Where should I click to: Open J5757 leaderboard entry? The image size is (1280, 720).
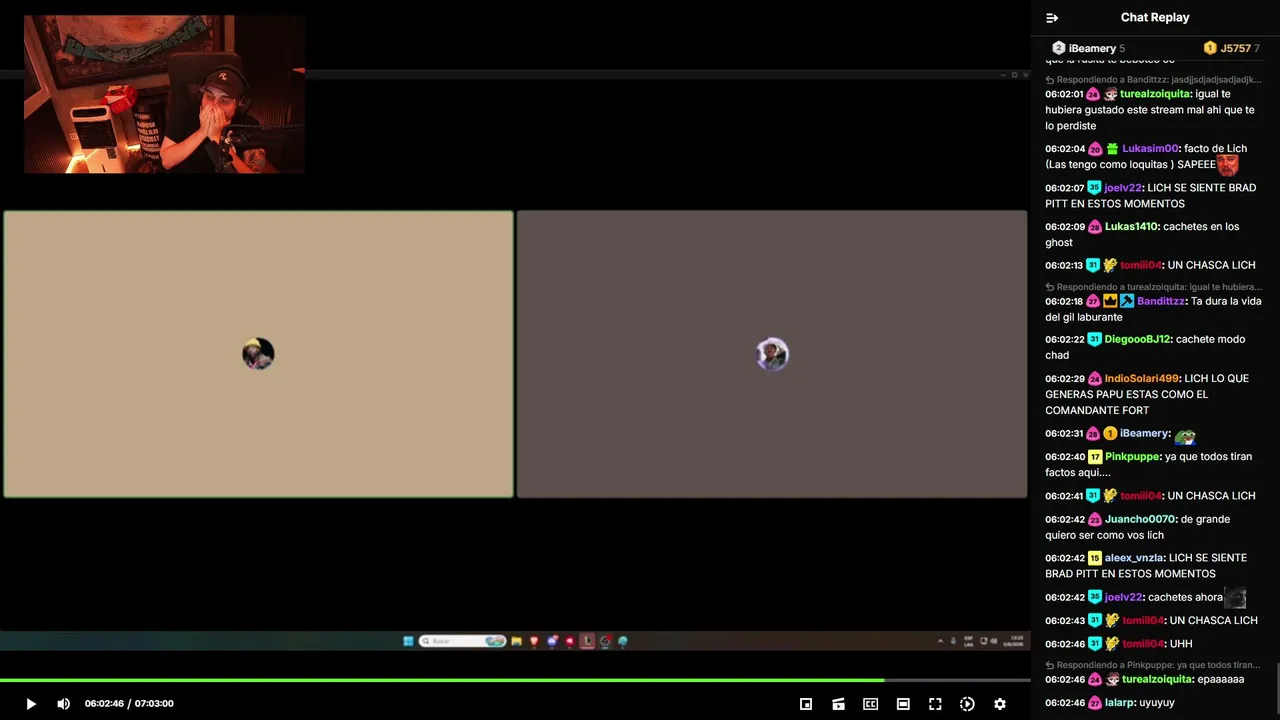point(1231,48)
